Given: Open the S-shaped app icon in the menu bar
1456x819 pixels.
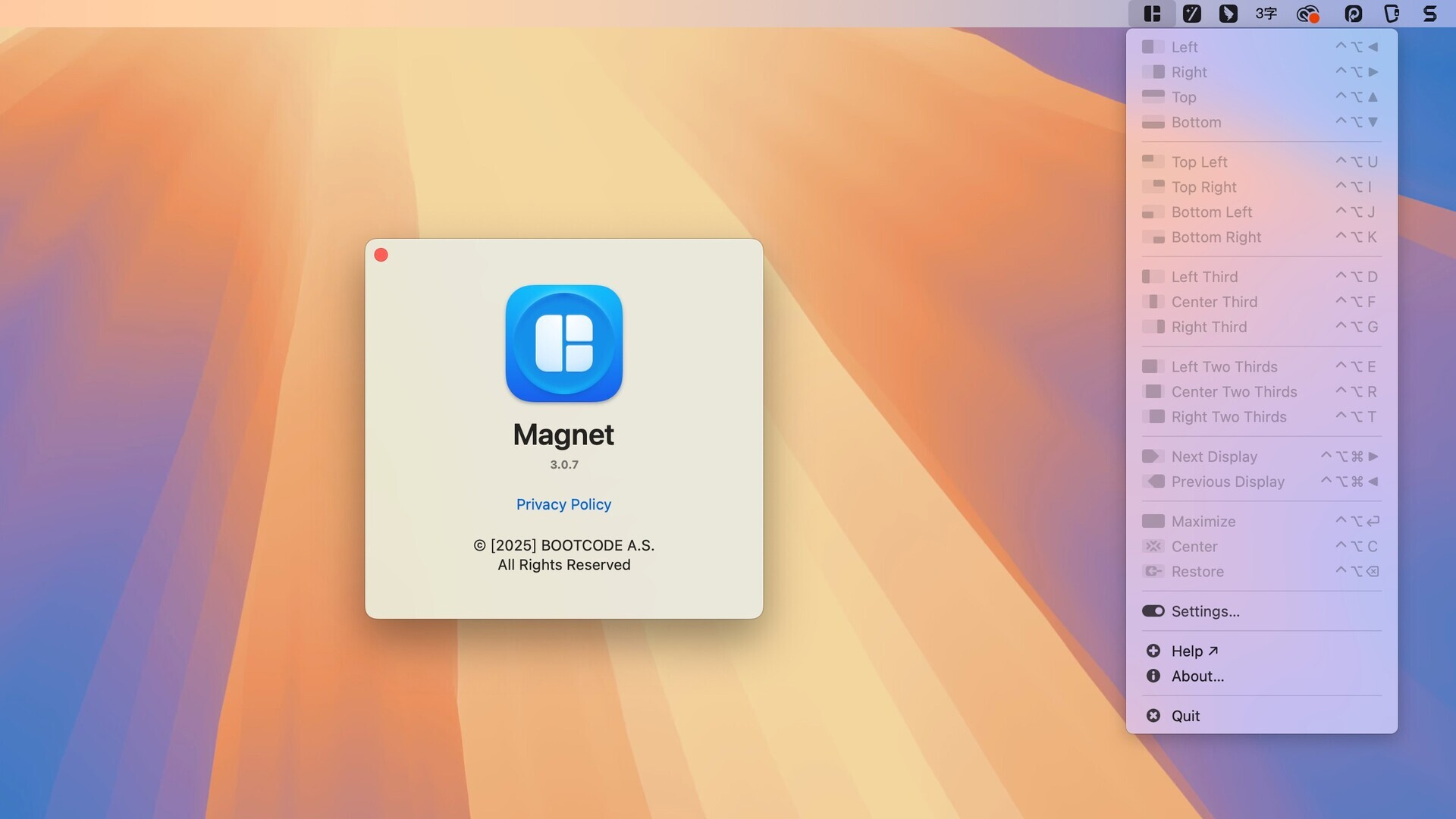Looking at the screenshot, I should pos(1430,14).
